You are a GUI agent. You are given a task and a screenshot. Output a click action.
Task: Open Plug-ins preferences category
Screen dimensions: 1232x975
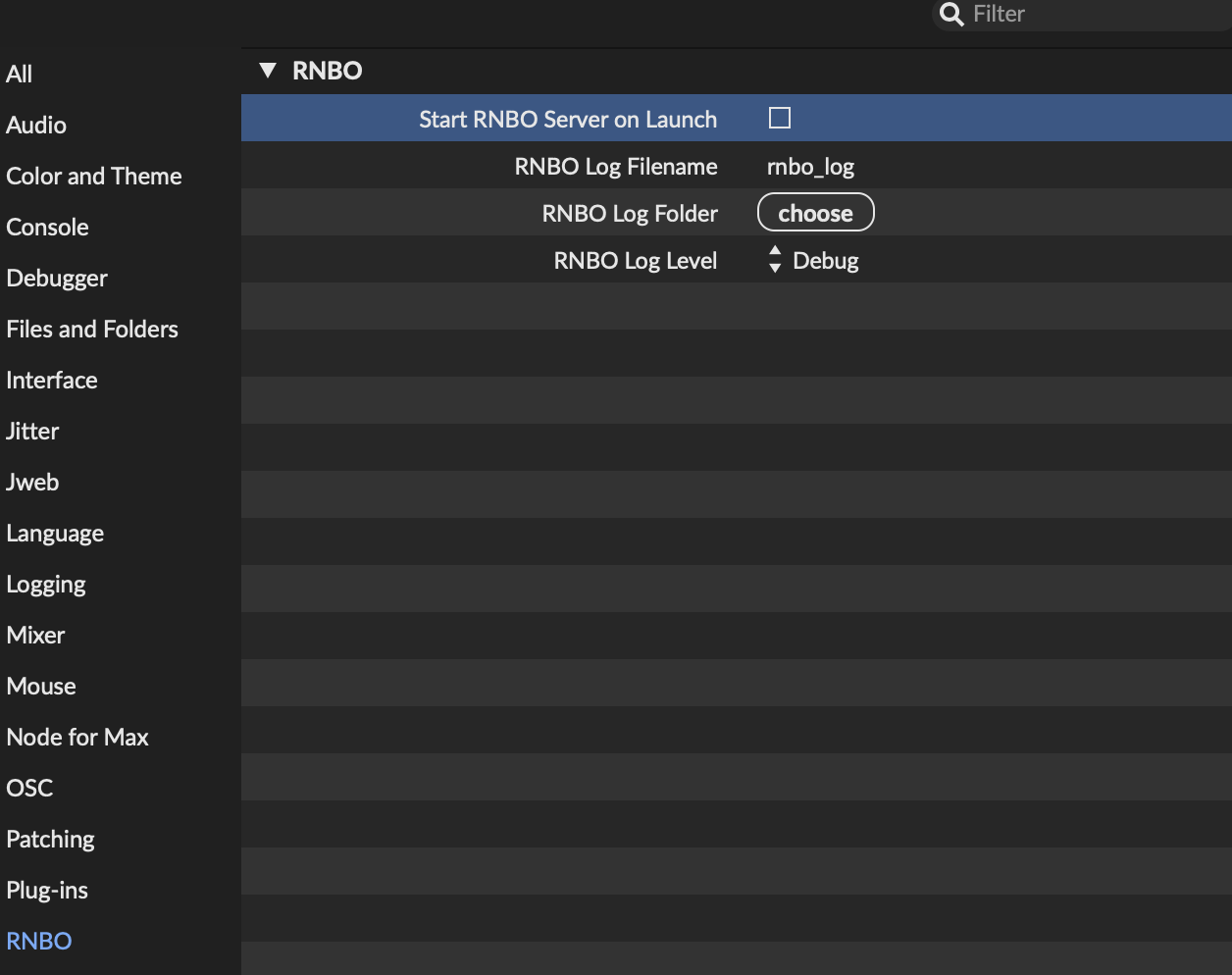(x=47, y=891)
